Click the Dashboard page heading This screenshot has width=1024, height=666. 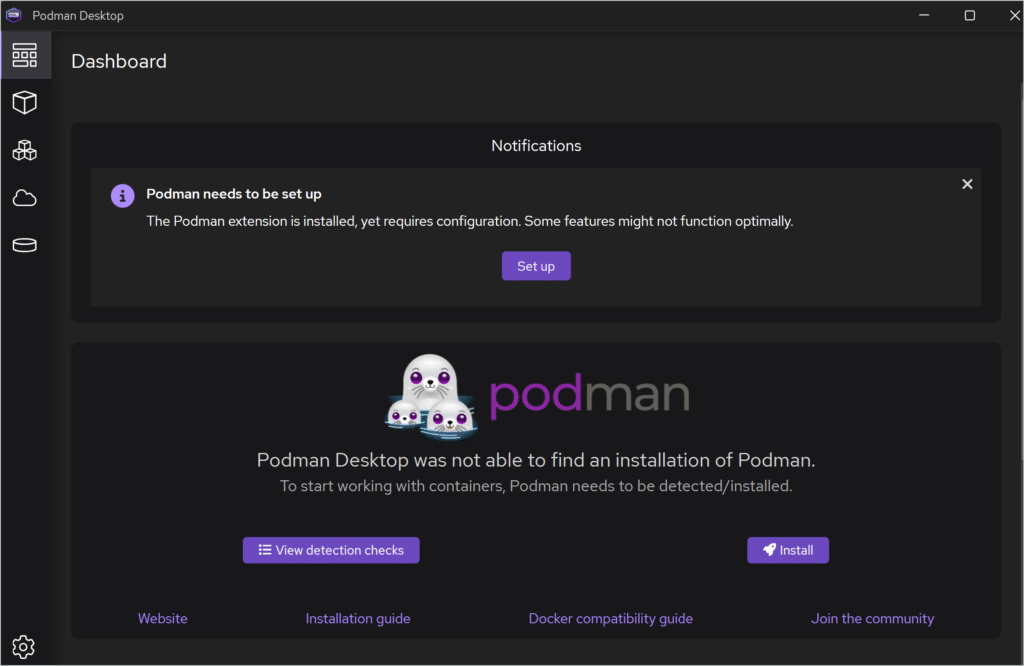click(118, 61)
